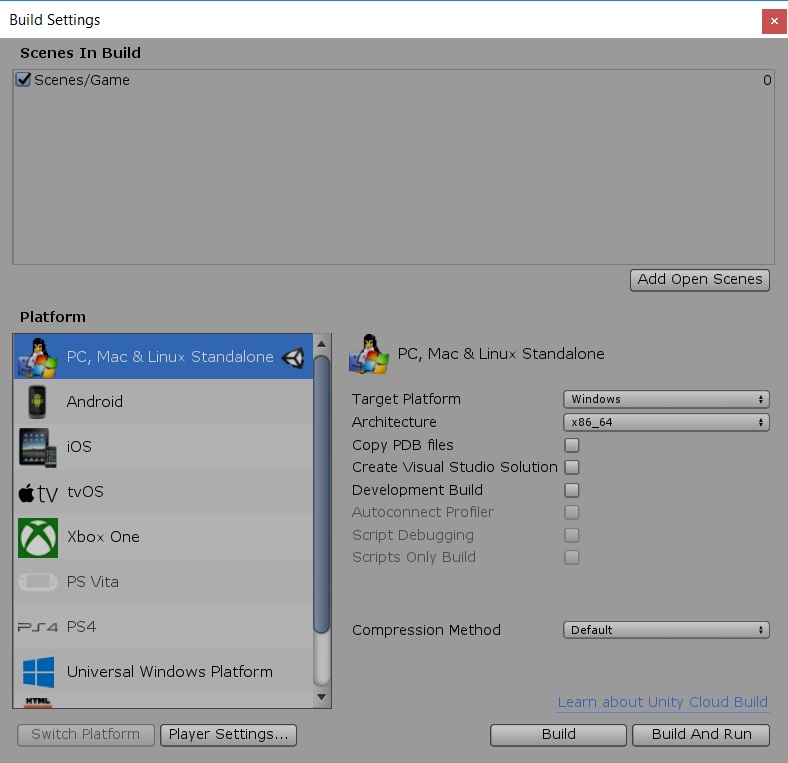Open the Architecture x86_64 dropdown

(666, 422)
